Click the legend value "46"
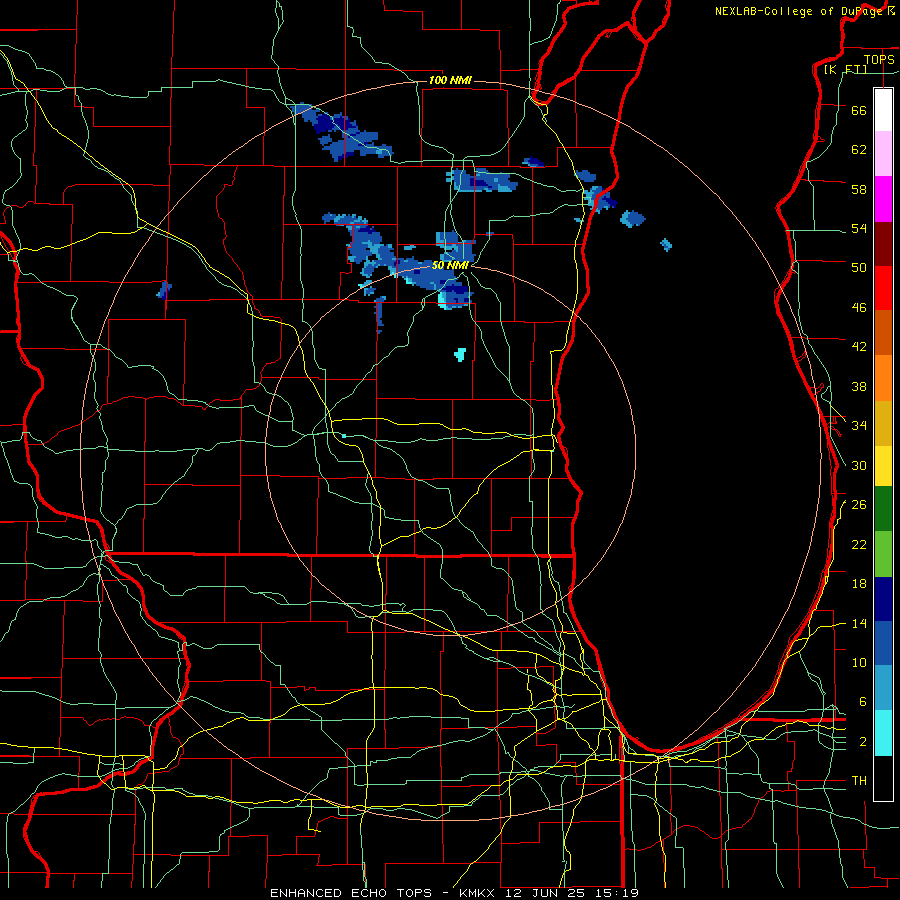Image resolution: width=900 pixels, height=900 pixels. pyautogui.click(x=859, y=308)
